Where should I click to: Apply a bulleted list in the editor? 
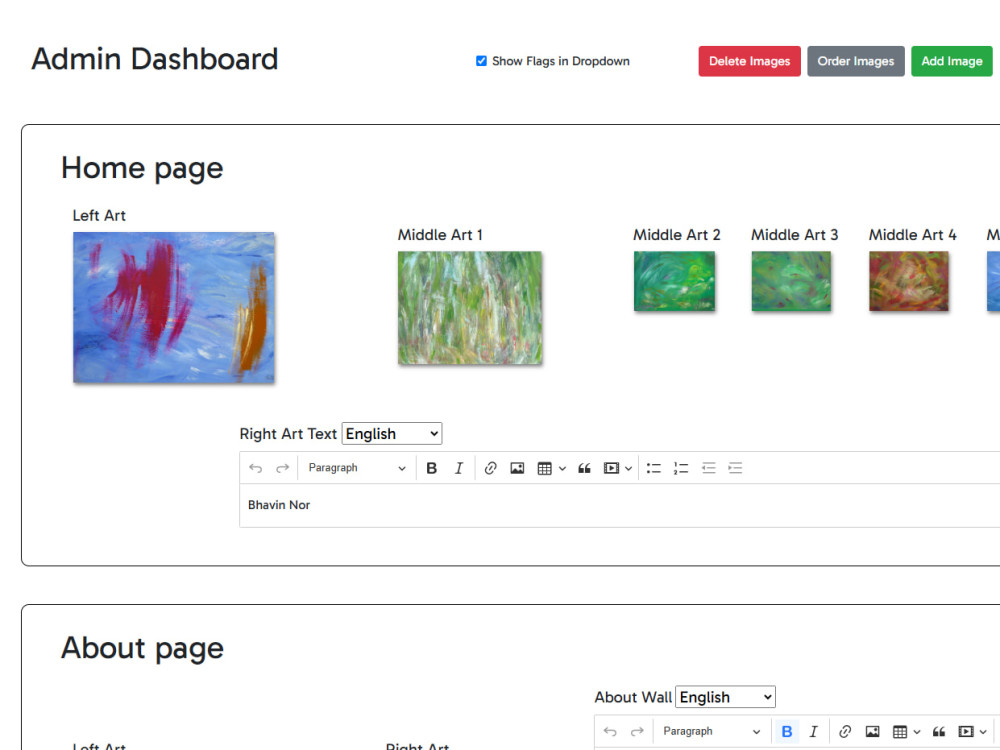[653, 467]
